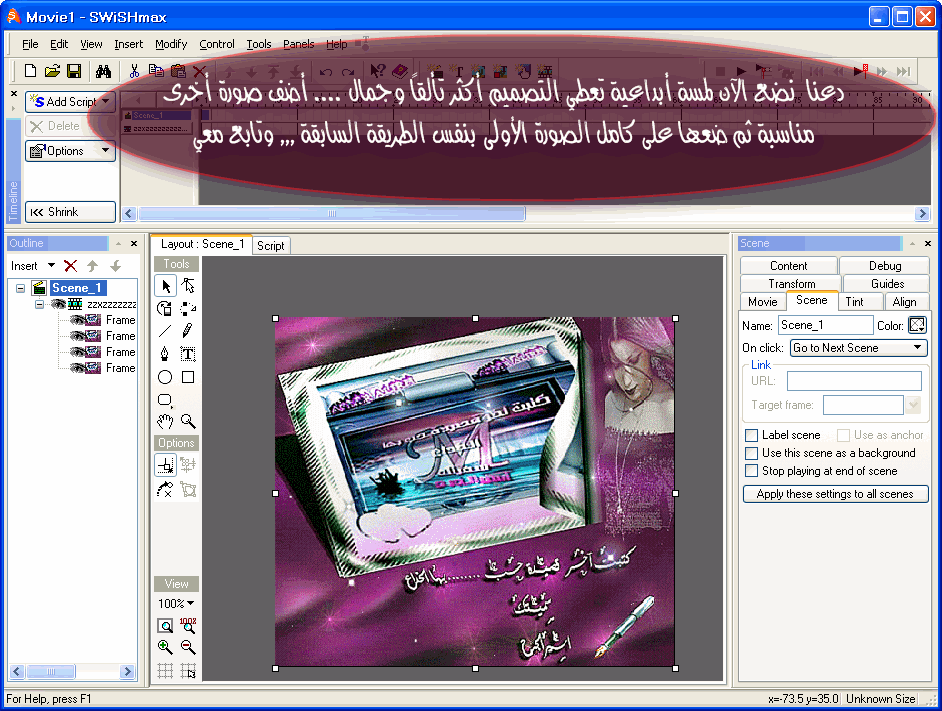Click the scene Name input field
This screenshot has width=942, height=711.
tap(825, 325)
